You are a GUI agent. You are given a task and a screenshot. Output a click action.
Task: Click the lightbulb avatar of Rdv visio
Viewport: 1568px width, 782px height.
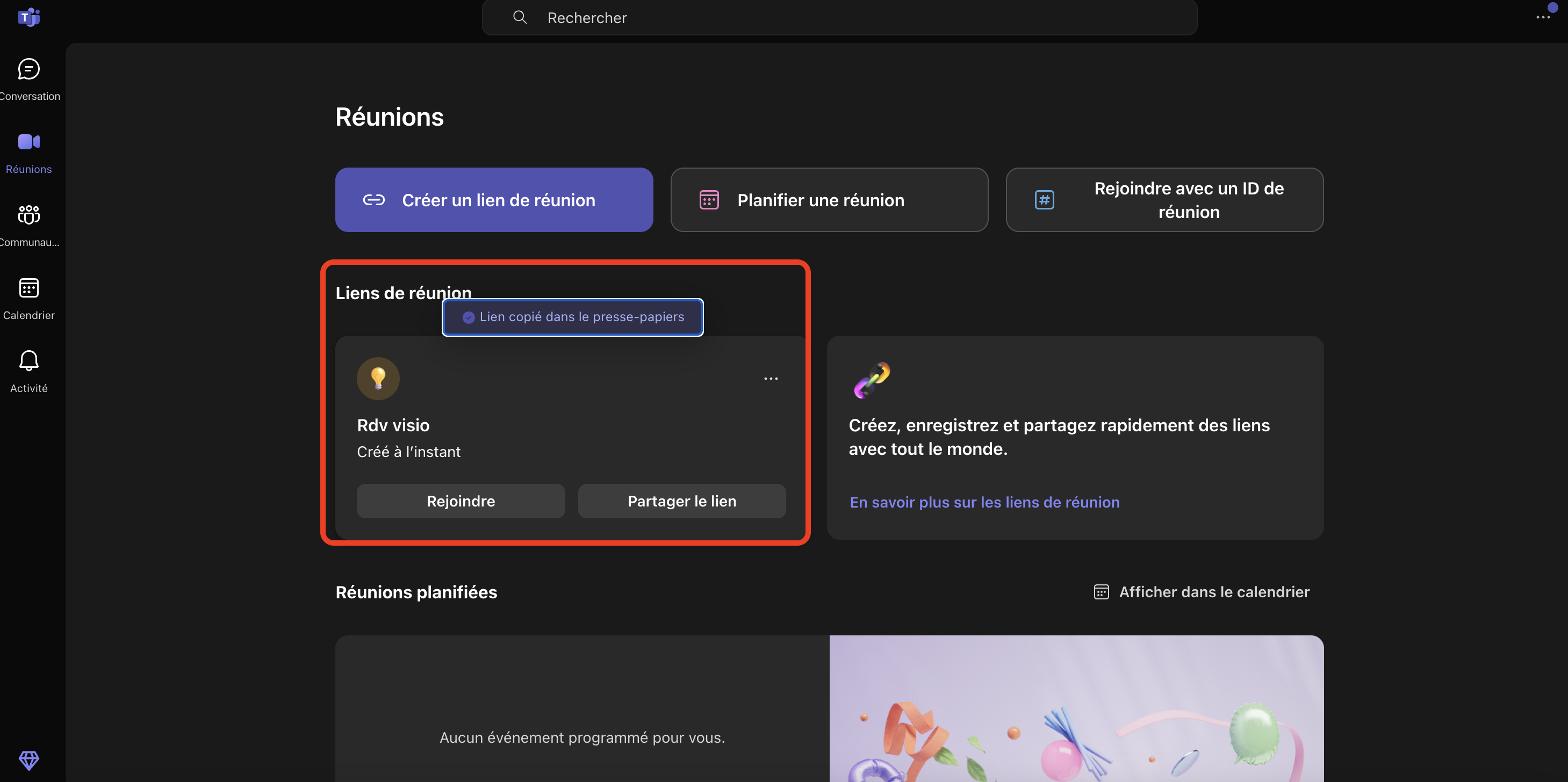(x=378, y=379)
